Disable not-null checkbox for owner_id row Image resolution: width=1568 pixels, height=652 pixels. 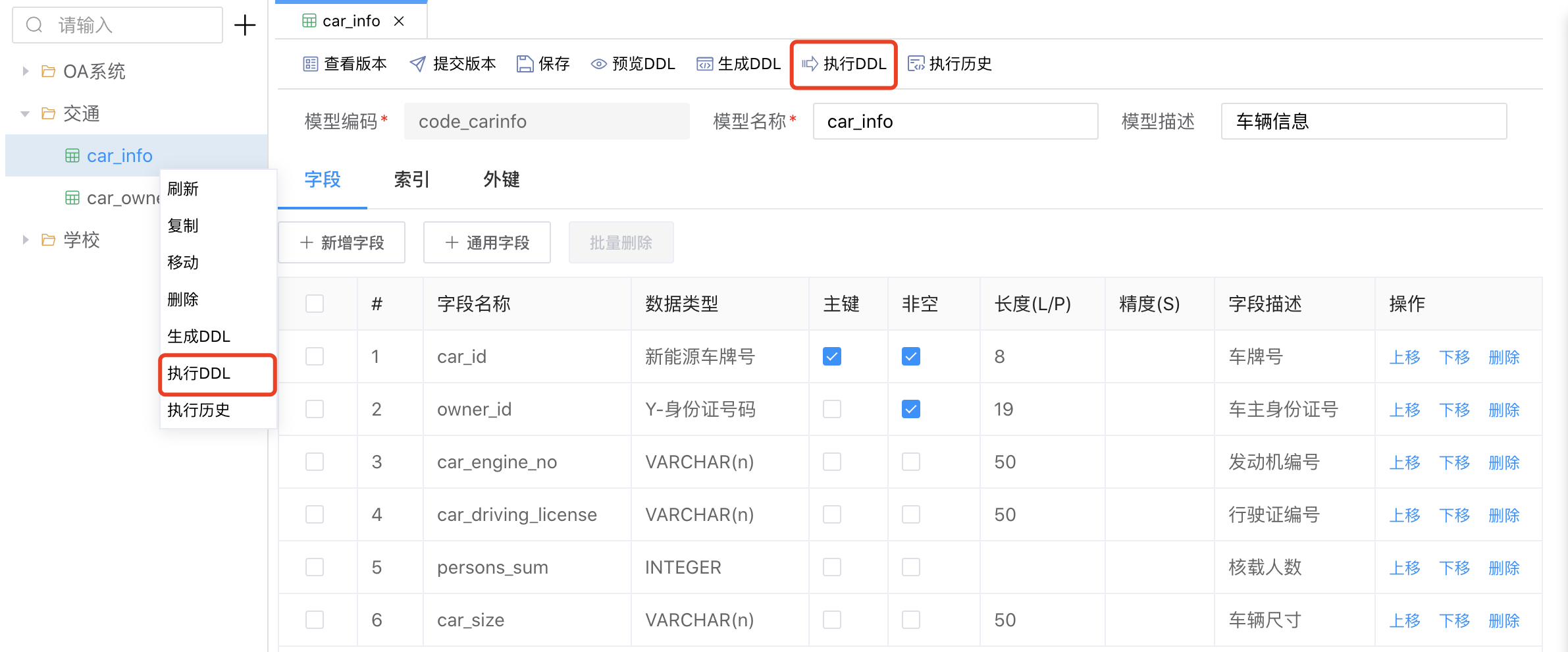pyautogui.click(x=911, y=409)
